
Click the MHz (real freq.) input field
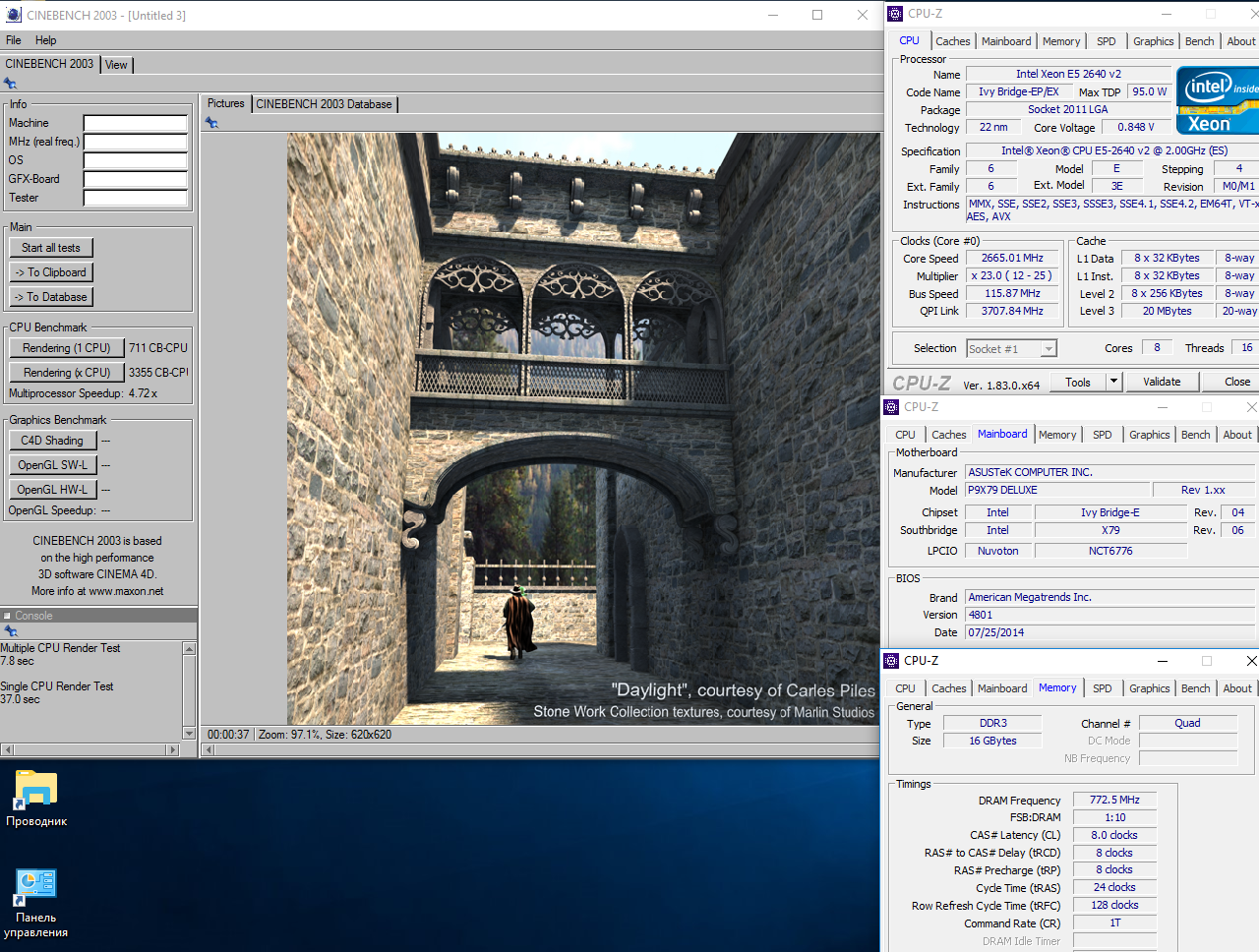(x=135, y=142)
